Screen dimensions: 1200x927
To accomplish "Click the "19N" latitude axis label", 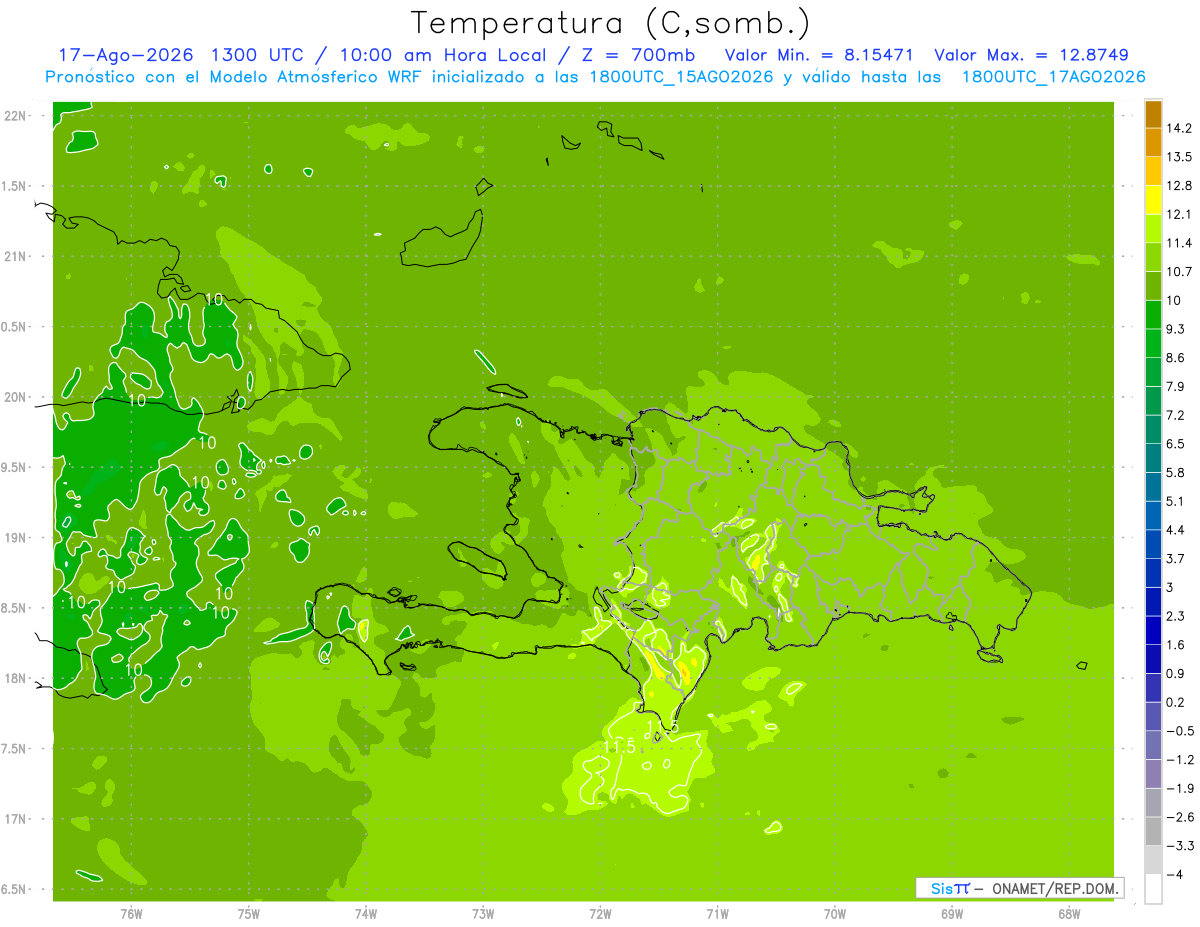I will [x=17, y=538].
